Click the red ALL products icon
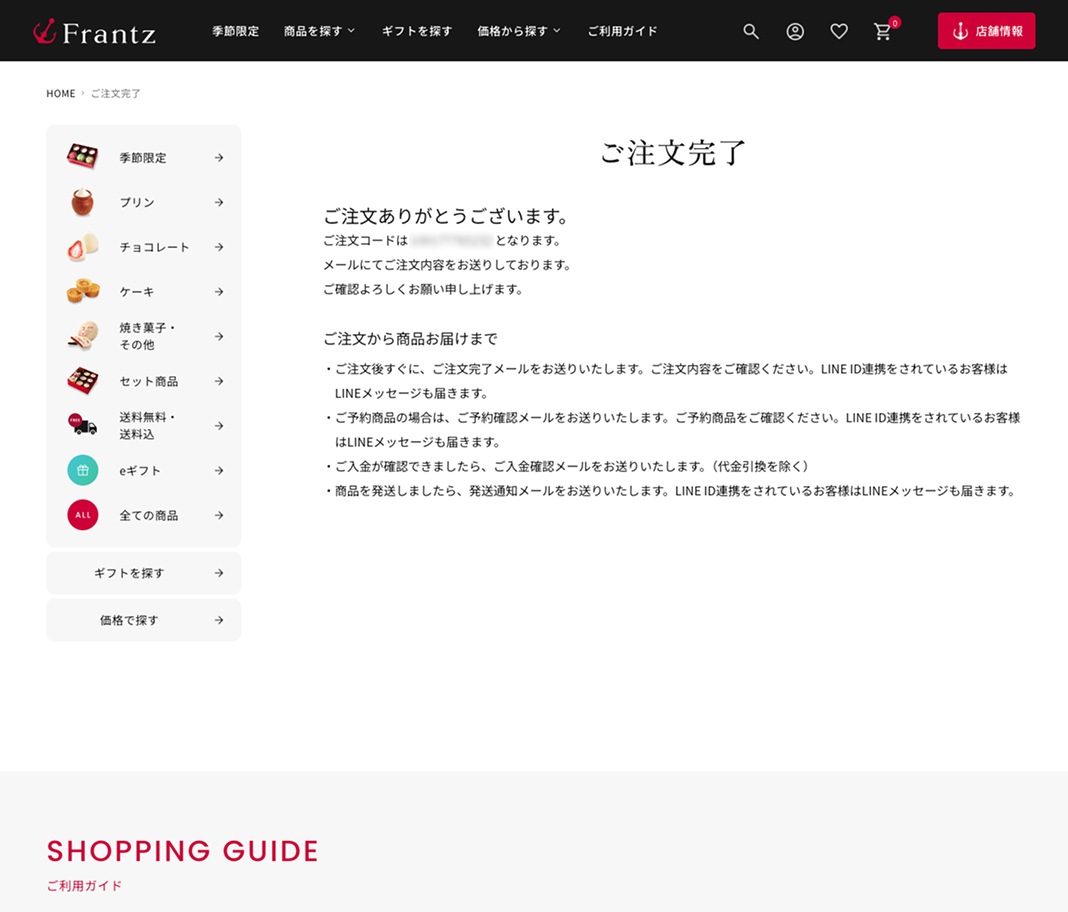The width and height of the screenshot is (1068, 912). [x=83, y=515]
